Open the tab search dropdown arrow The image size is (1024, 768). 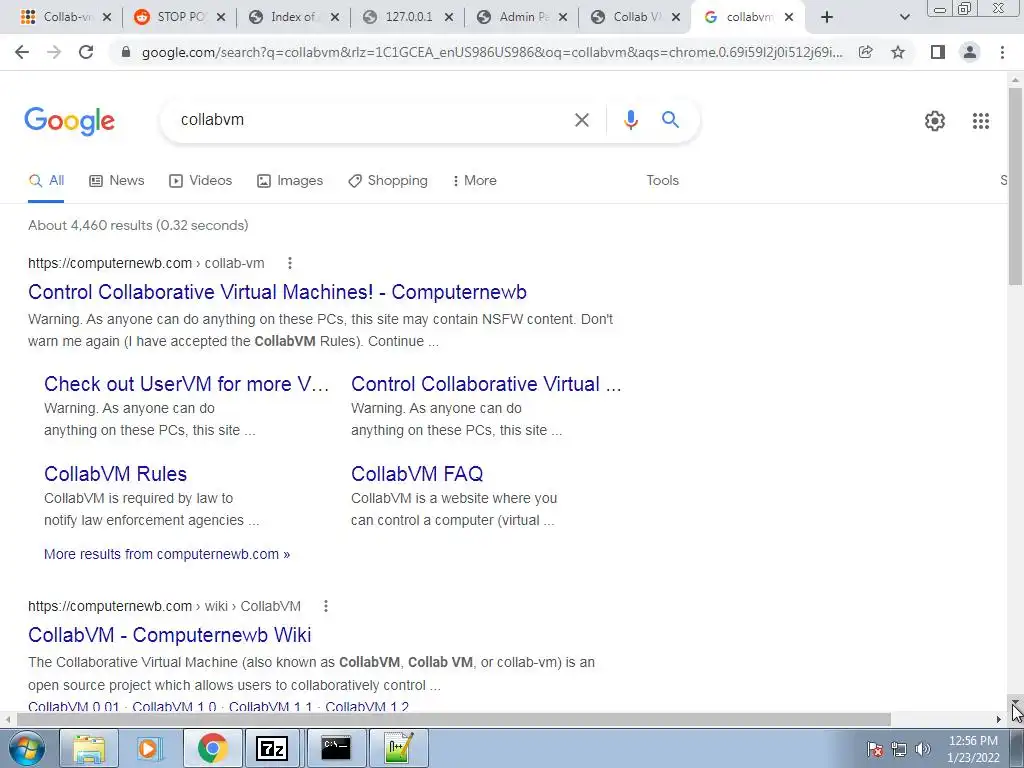pyautogui.click(x=904, y=17)
